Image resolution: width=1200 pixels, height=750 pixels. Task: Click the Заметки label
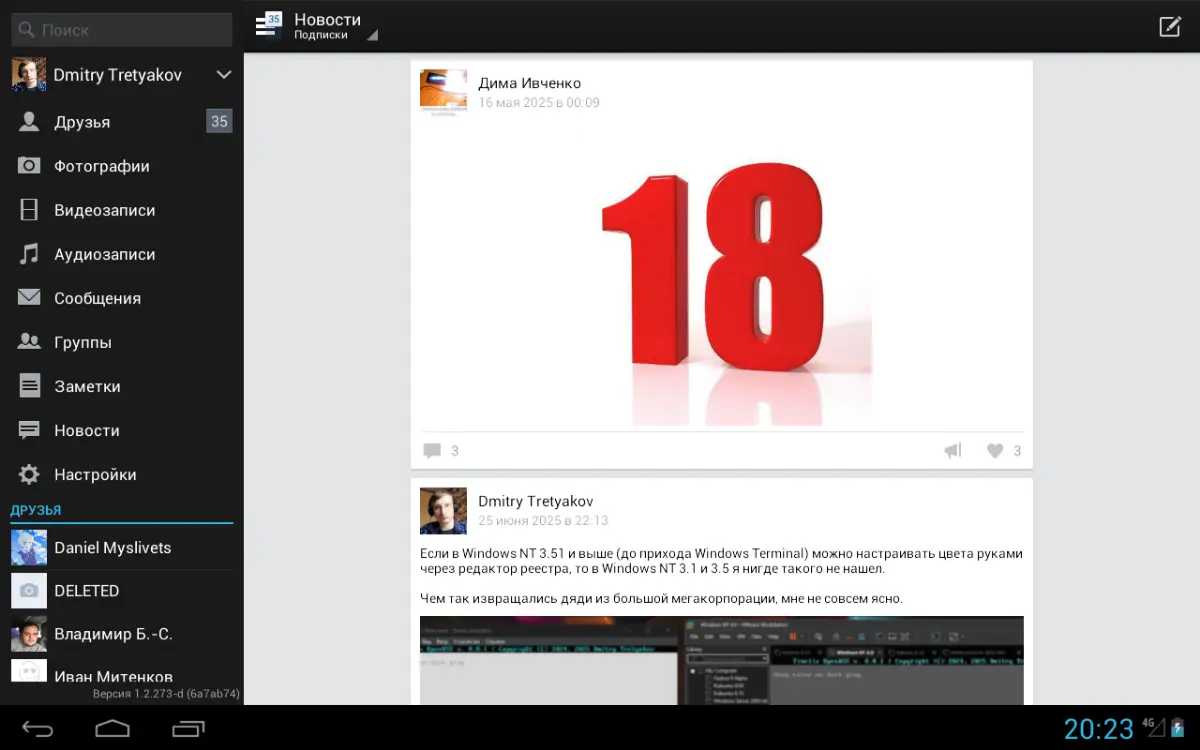(87, 386)
